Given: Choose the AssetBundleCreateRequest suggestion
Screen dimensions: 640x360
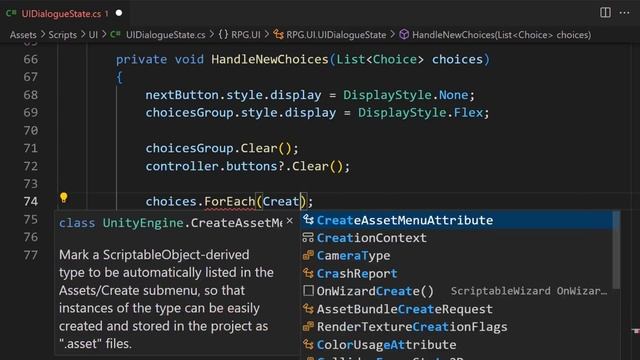Looking at the screenshot, I should pyautogui.click(x=456, y=309).
